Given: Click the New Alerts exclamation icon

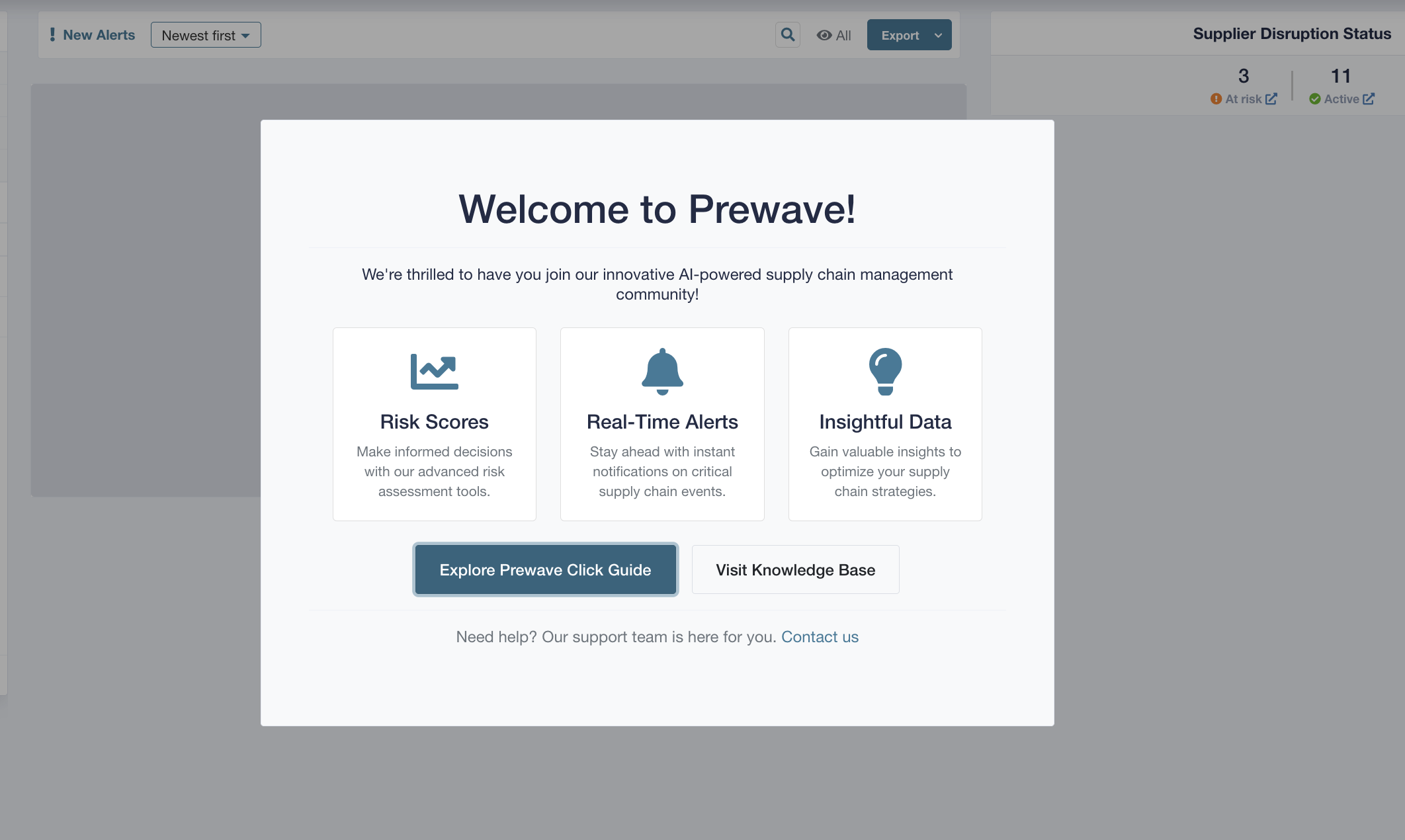Looking at the screenshot, I should [52, 34].
